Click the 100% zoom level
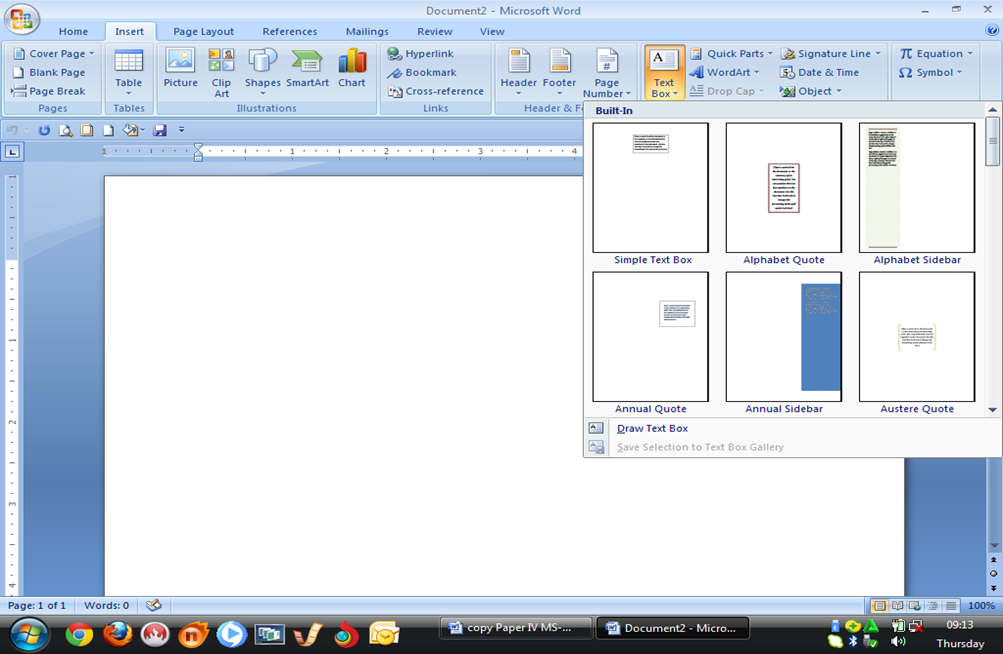Viewport: 1003px width, 654px height. coord(981,605)
